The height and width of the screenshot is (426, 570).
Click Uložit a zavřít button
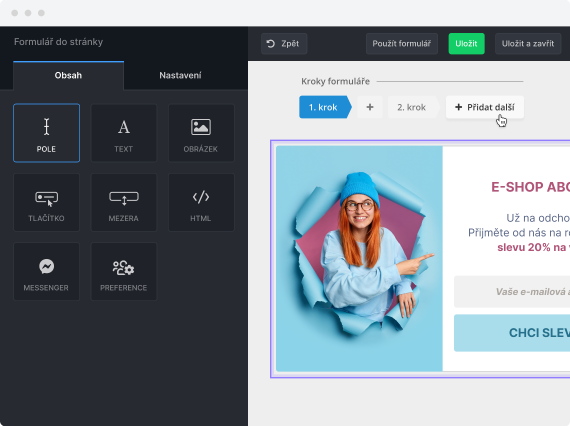pos(528,44)
